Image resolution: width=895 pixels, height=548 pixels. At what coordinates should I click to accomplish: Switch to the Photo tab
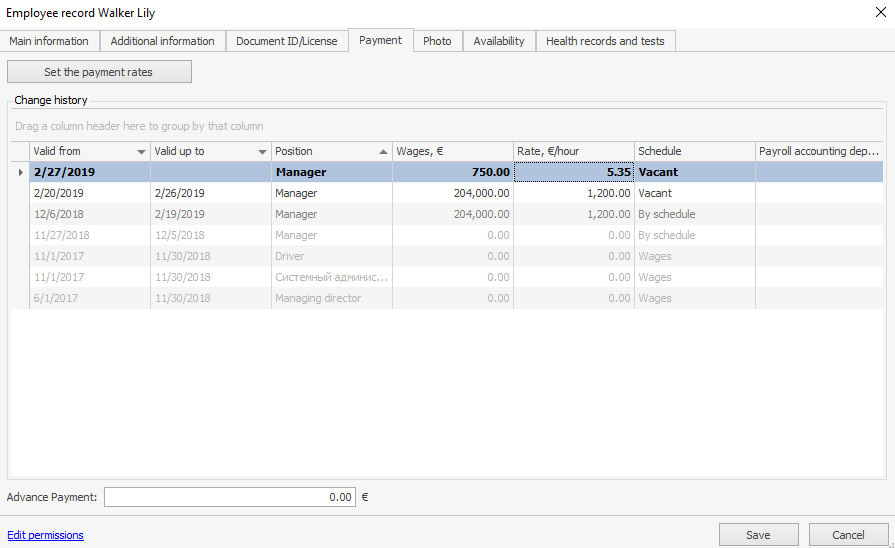(x=437, y=41)
